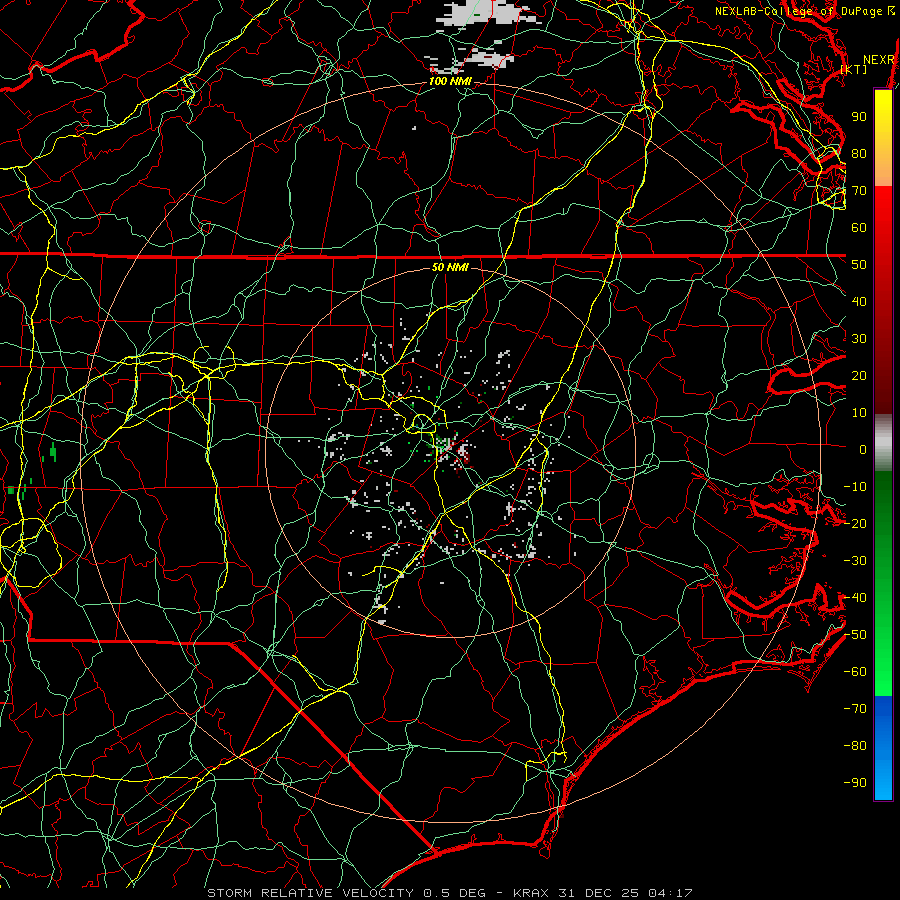This screenshot has height=900, width=900.
Task: Click the "31 DEC 25" date in the footer
Action: pyautogui.click(x=599, y=893)
